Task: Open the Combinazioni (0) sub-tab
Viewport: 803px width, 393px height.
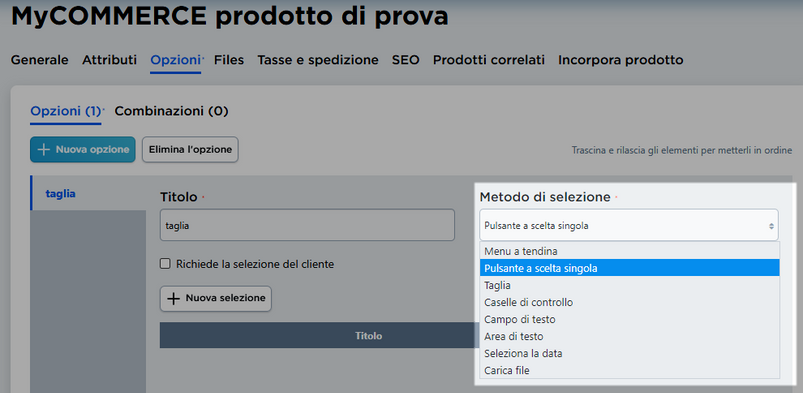Action: click(x=171, y=111)
